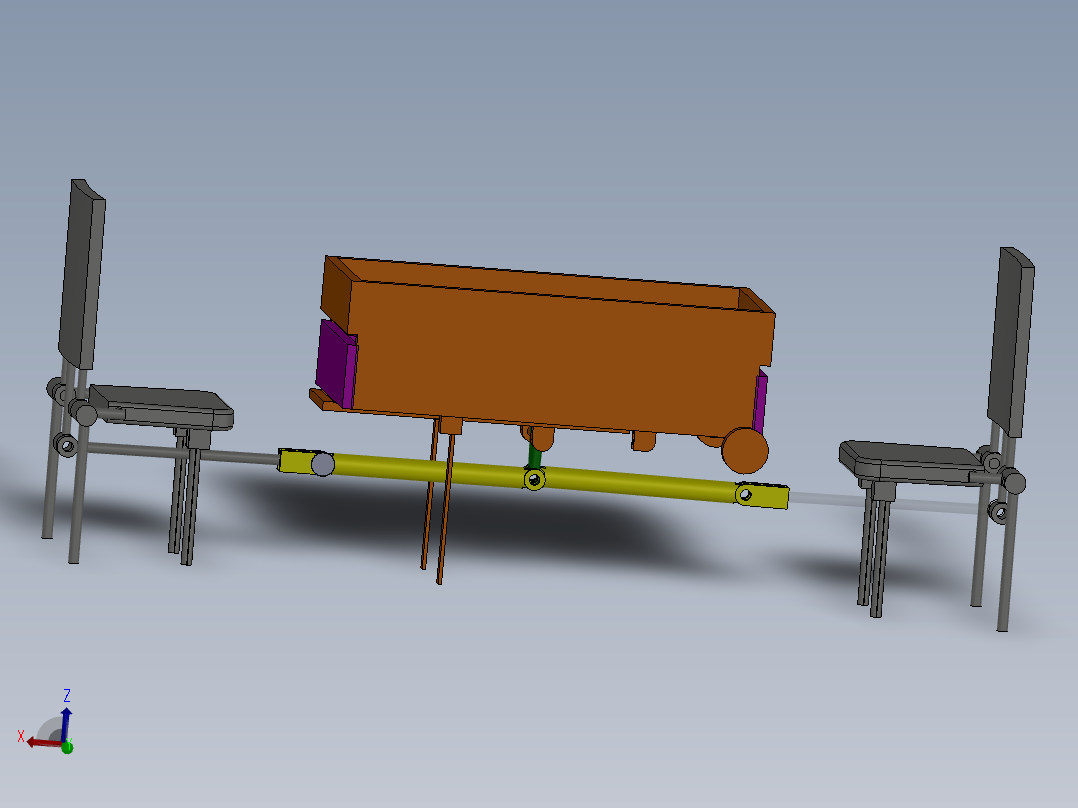This screenshot has height=808, width=1078.
Task: Click the Z label on the triad
Action: pos(66,695)
